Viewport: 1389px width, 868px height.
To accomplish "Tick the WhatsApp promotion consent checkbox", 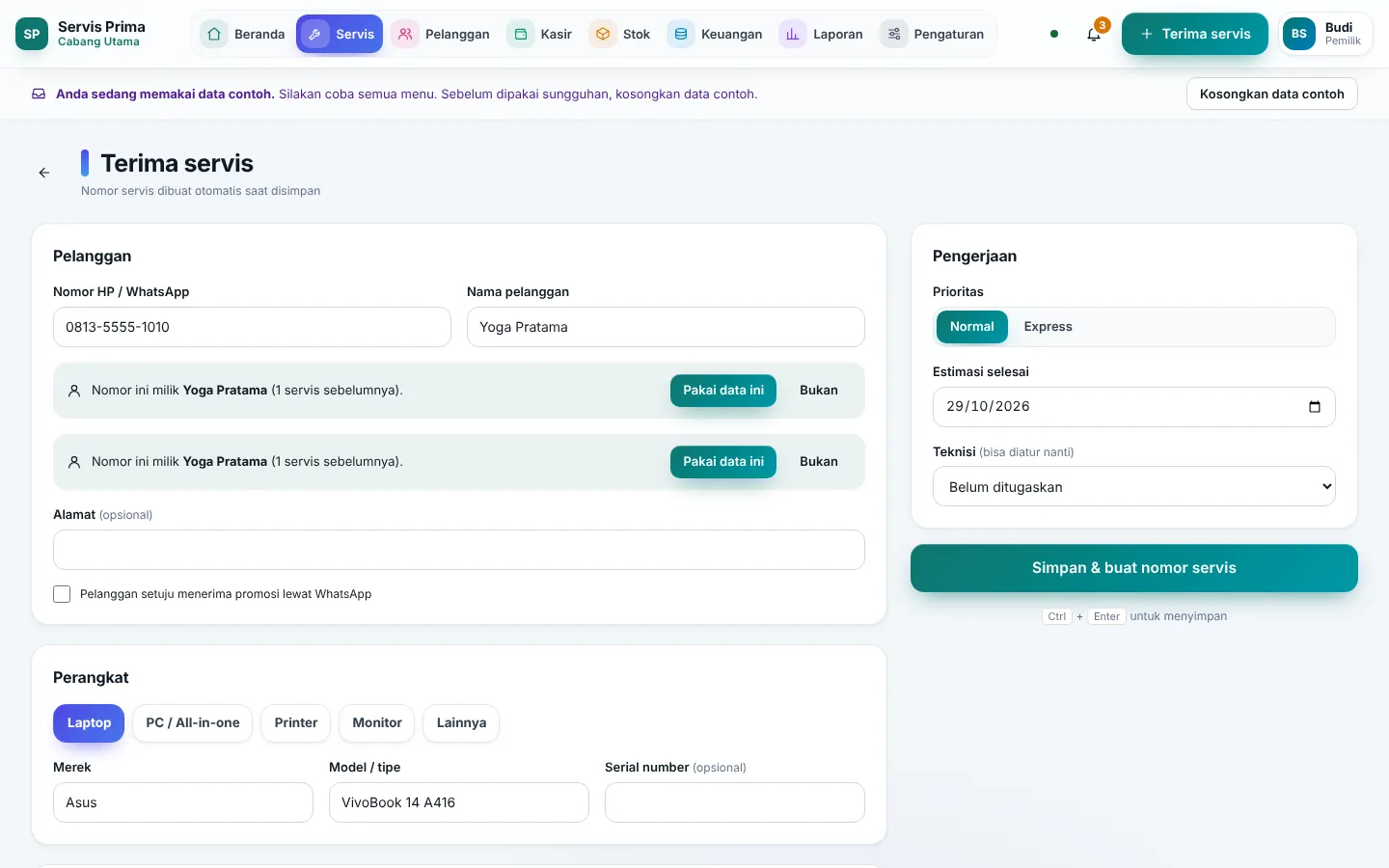I will [62, 594].
